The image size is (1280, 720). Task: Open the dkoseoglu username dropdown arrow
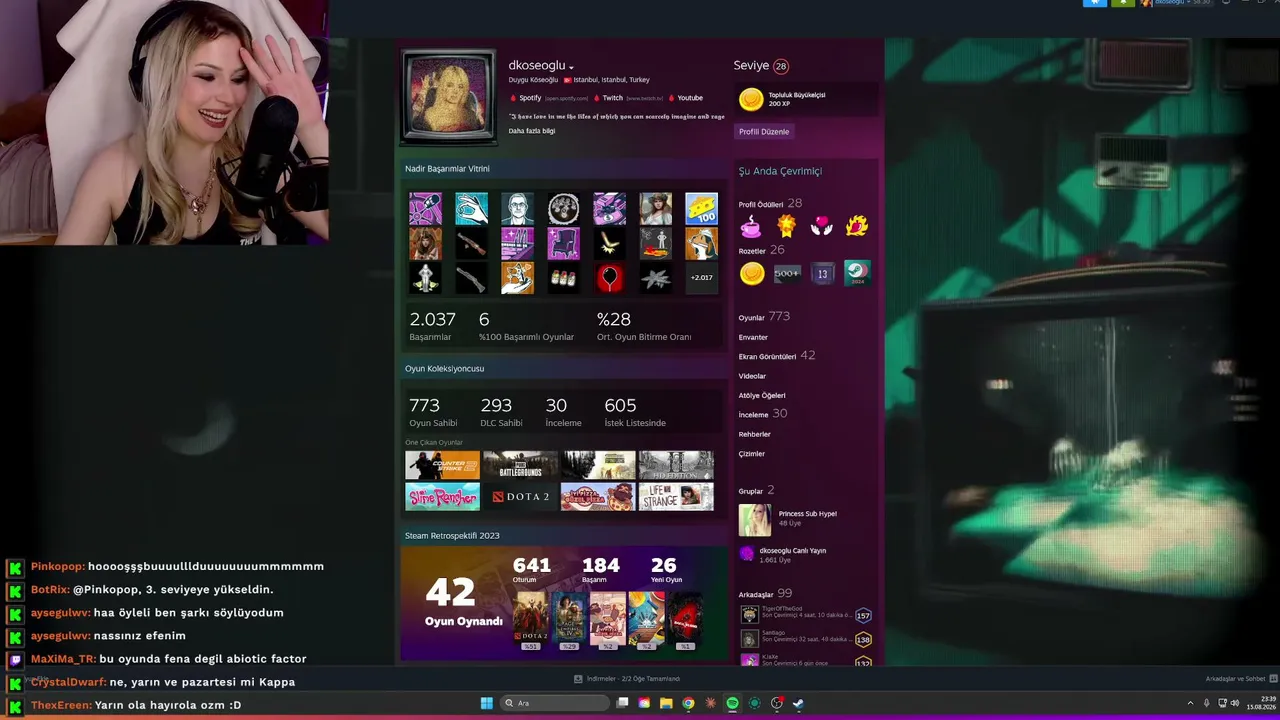pos(571,67)
